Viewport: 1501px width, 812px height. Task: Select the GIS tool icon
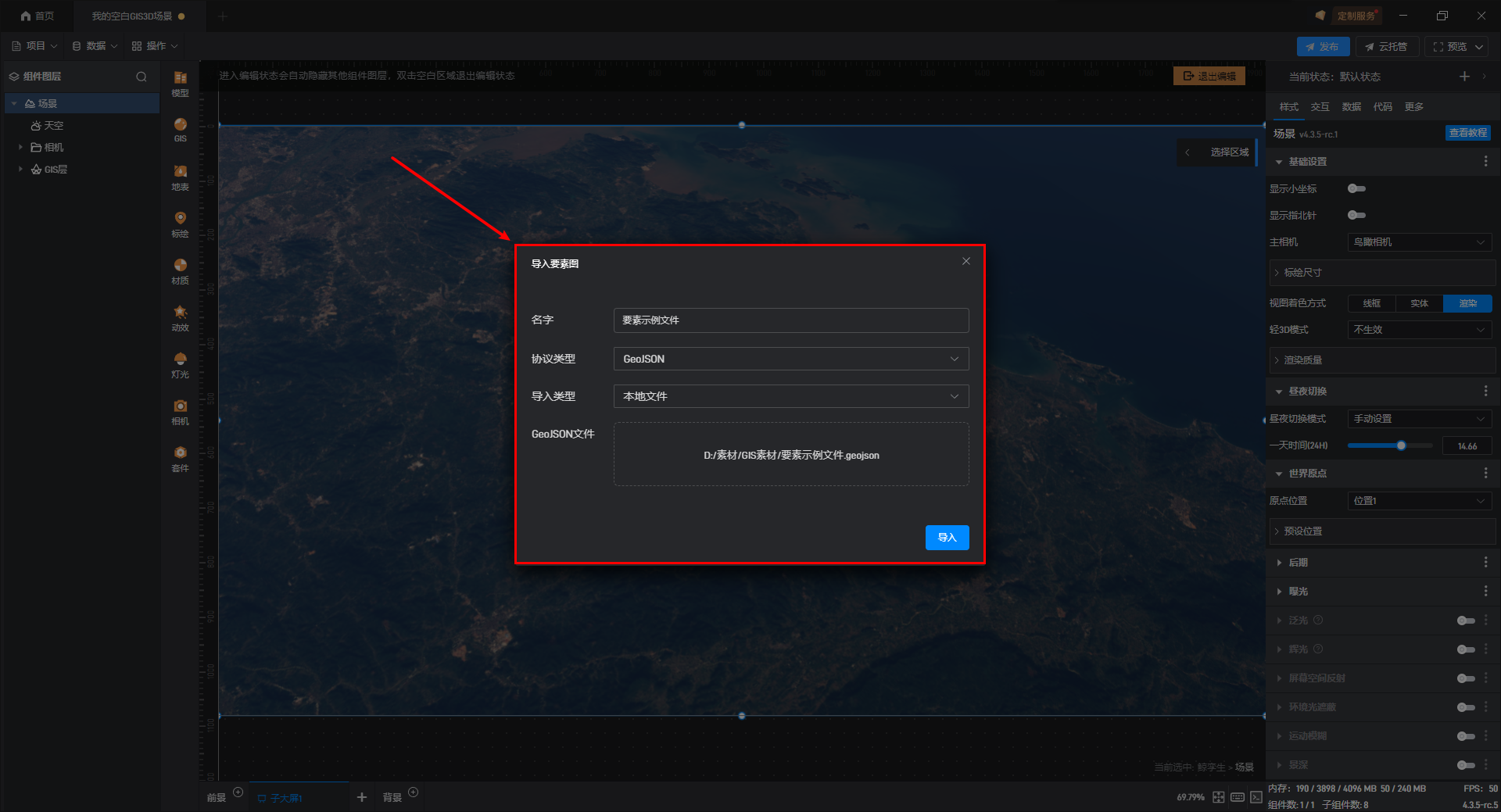(x=180, y=129)
